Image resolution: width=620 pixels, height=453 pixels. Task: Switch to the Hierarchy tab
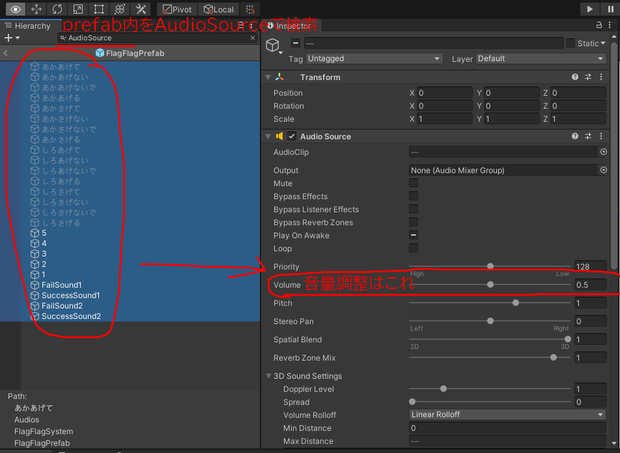pyautogui.click(x=28, y=26)
